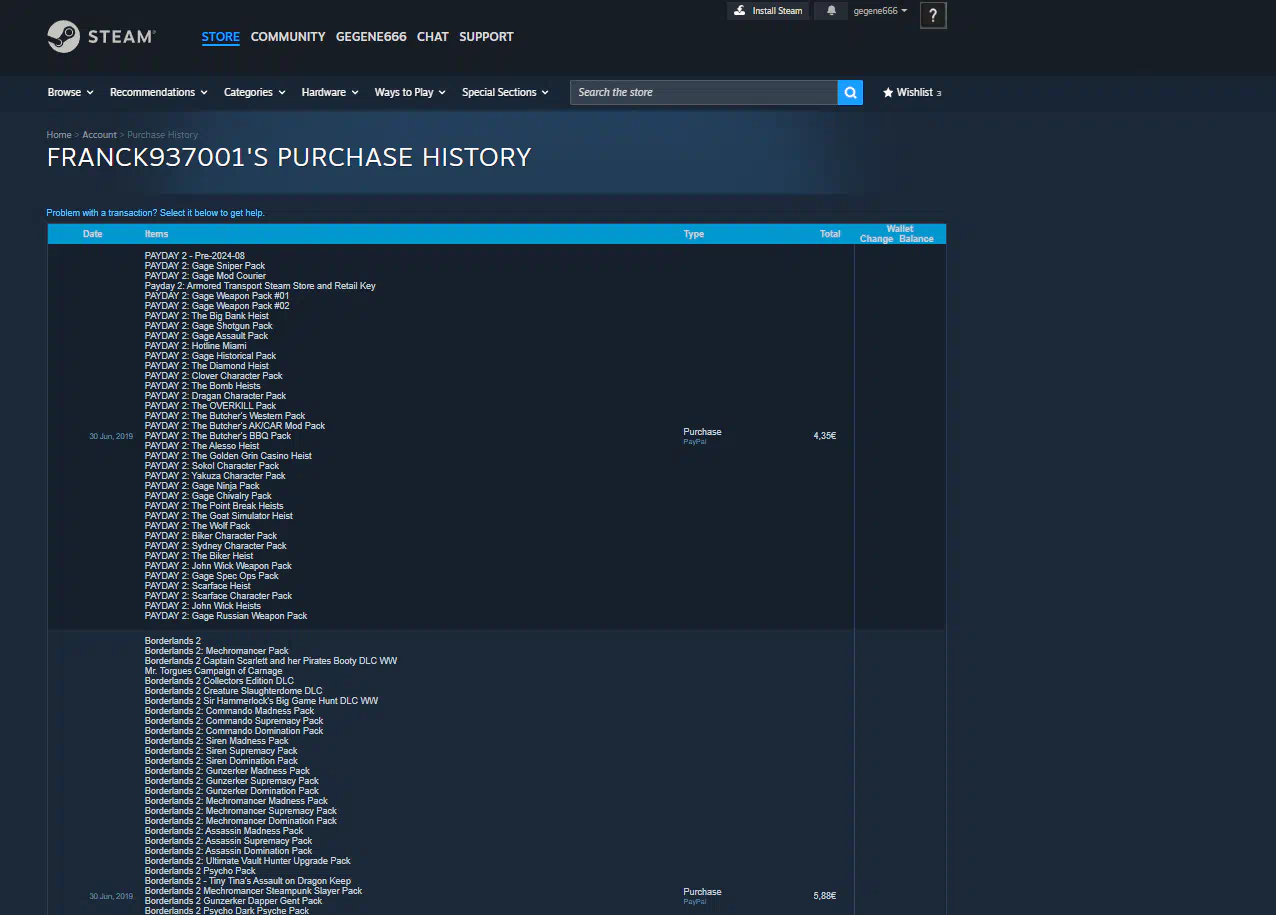Open the notifications bell icon
This screenshot has width=1276, height=915.
tap(831, 11)
